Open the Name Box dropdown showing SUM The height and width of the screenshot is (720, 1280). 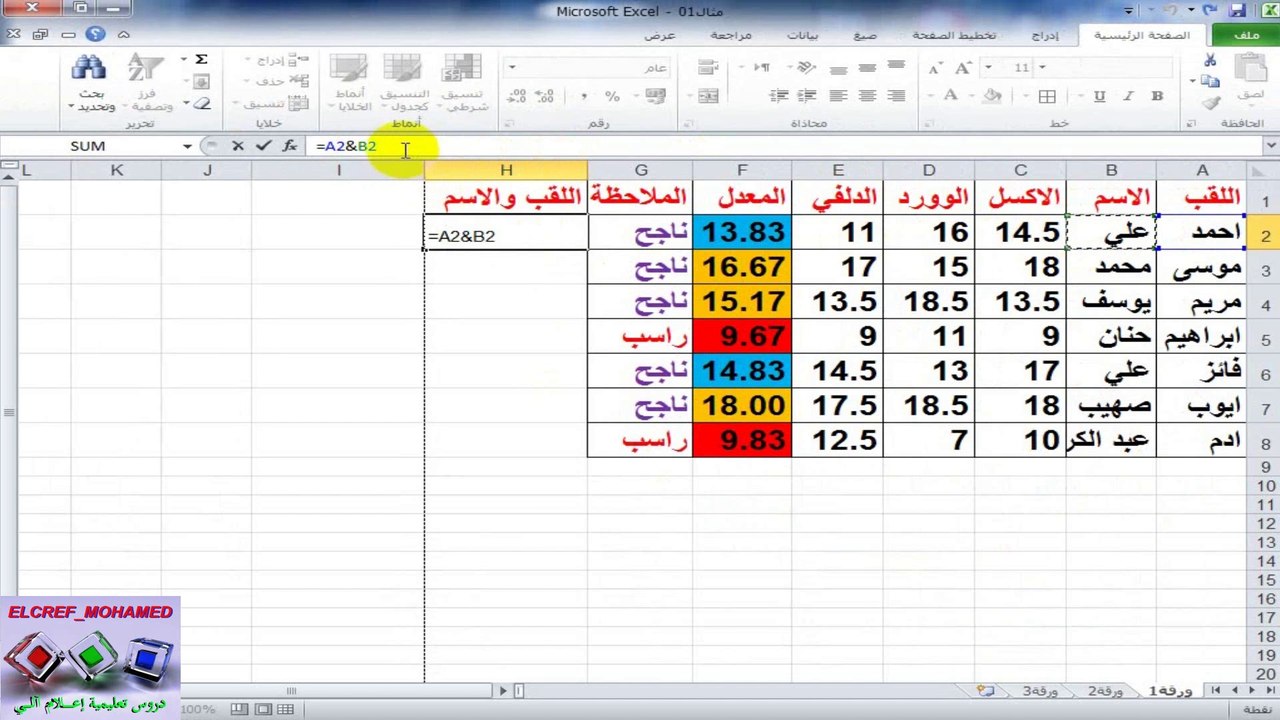click(187, 146)
